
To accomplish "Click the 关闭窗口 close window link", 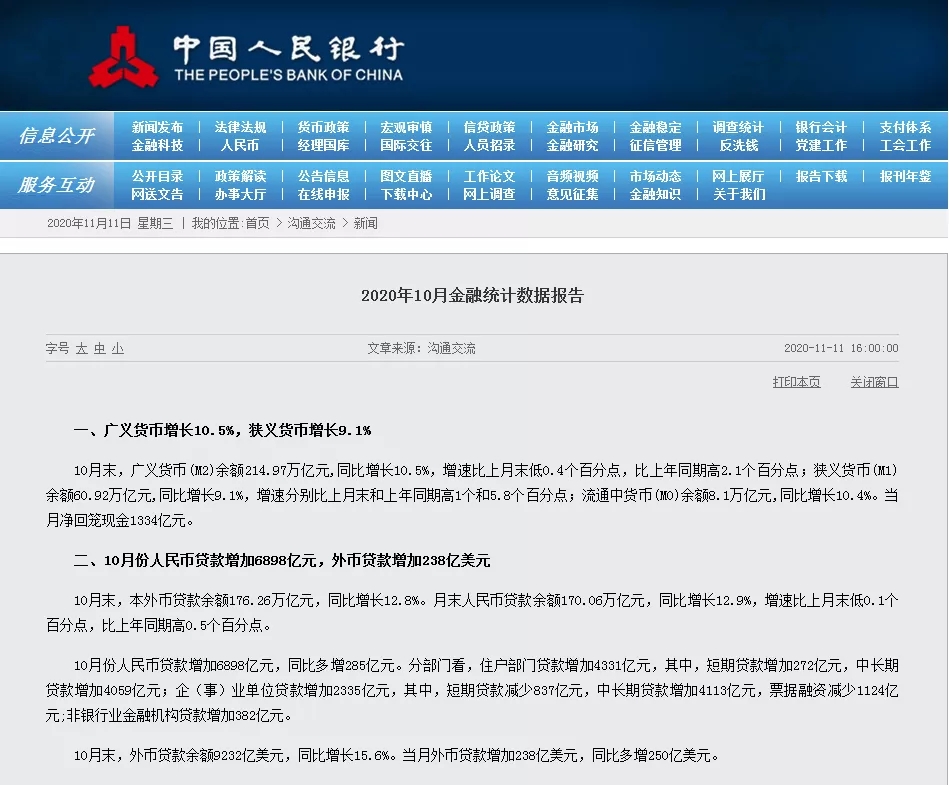I will click(x=874, y=382).
